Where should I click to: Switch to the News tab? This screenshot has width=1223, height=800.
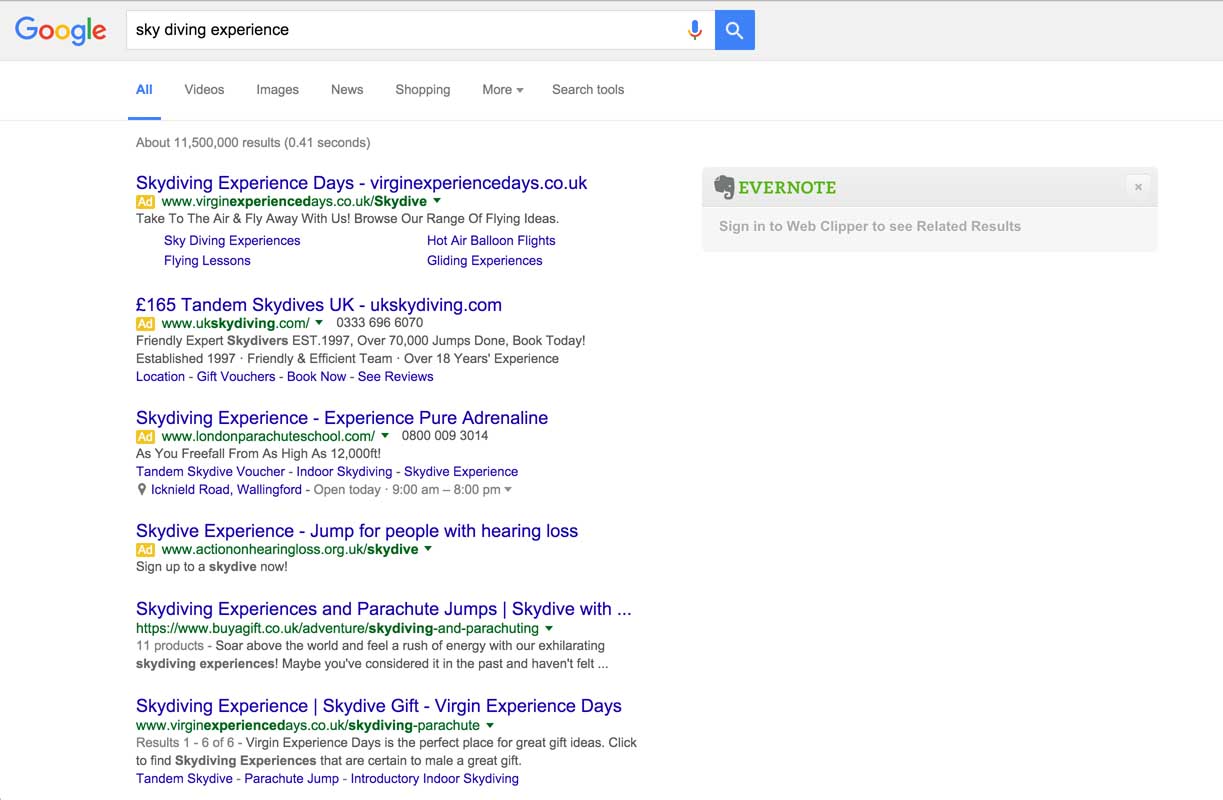347,90
